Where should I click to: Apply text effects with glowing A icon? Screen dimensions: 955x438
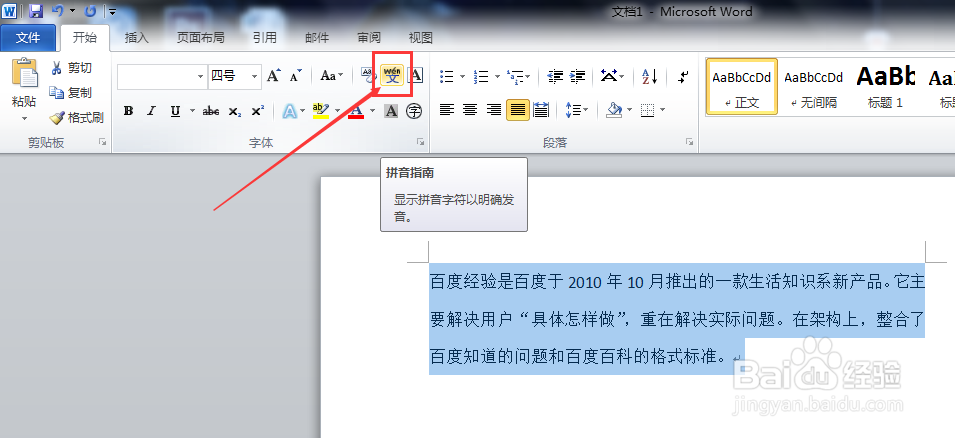[x=290, y=111]
